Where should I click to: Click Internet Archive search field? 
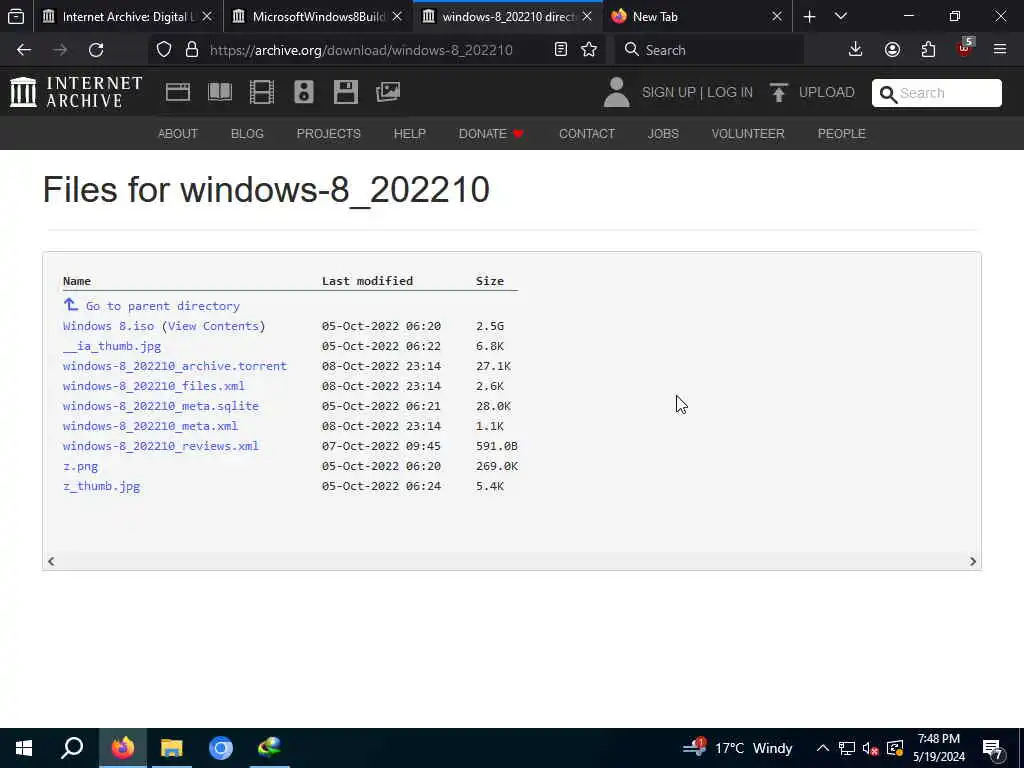[936, 93]
